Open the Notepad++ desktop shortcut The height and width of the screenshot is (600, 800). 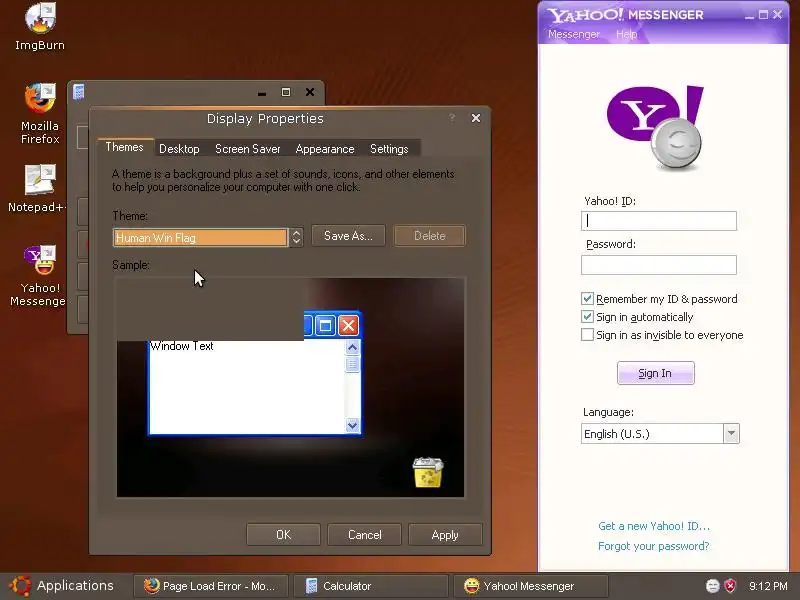pos(37,188)
